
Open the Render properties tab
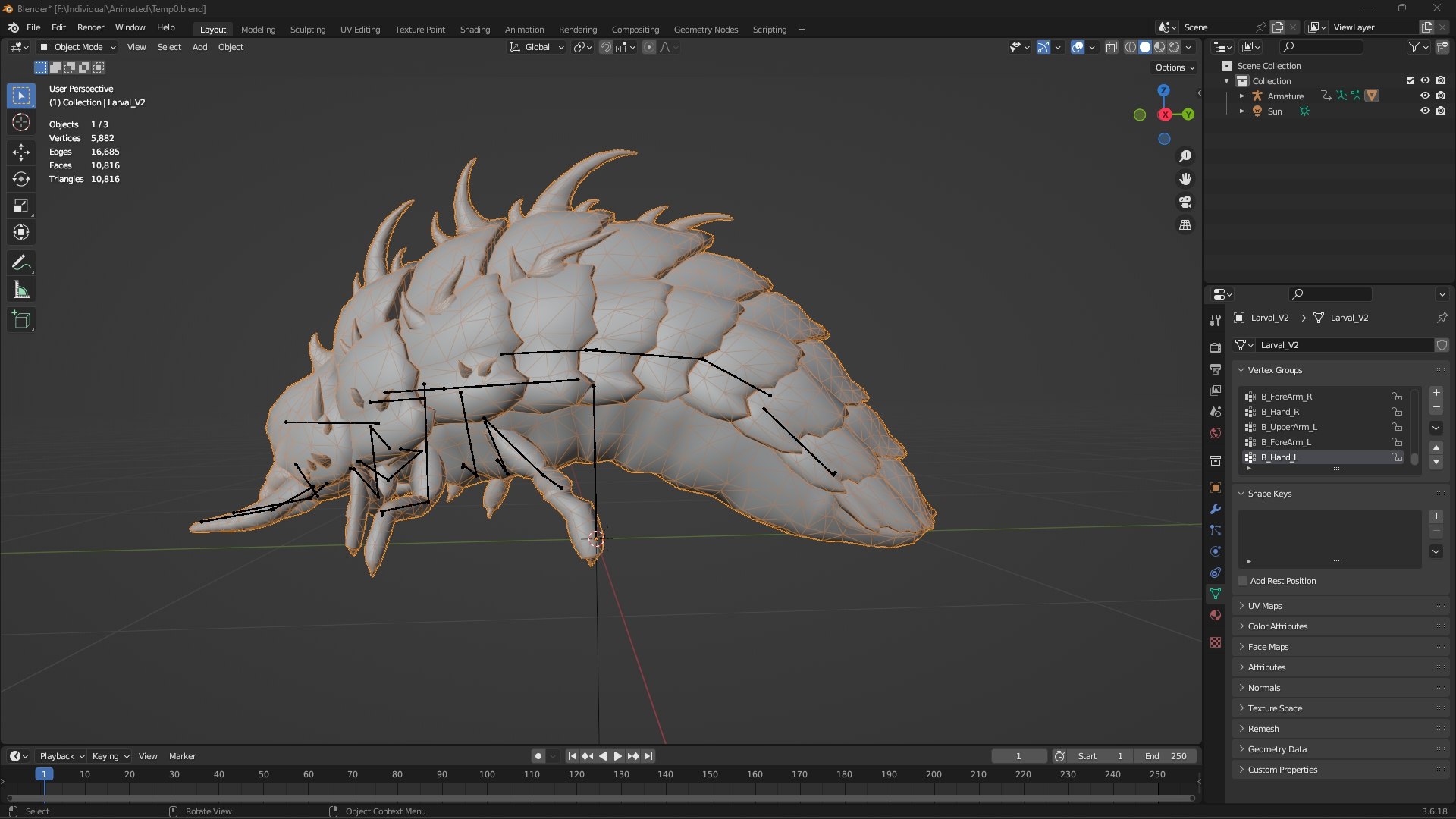click(1216, 348)
